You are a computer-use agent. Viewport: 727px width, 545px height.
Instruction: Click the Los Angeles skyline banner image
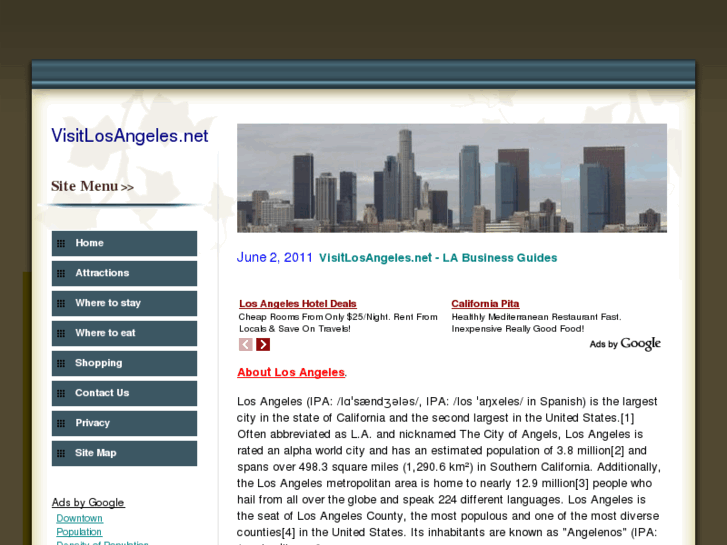pos(452,178)
